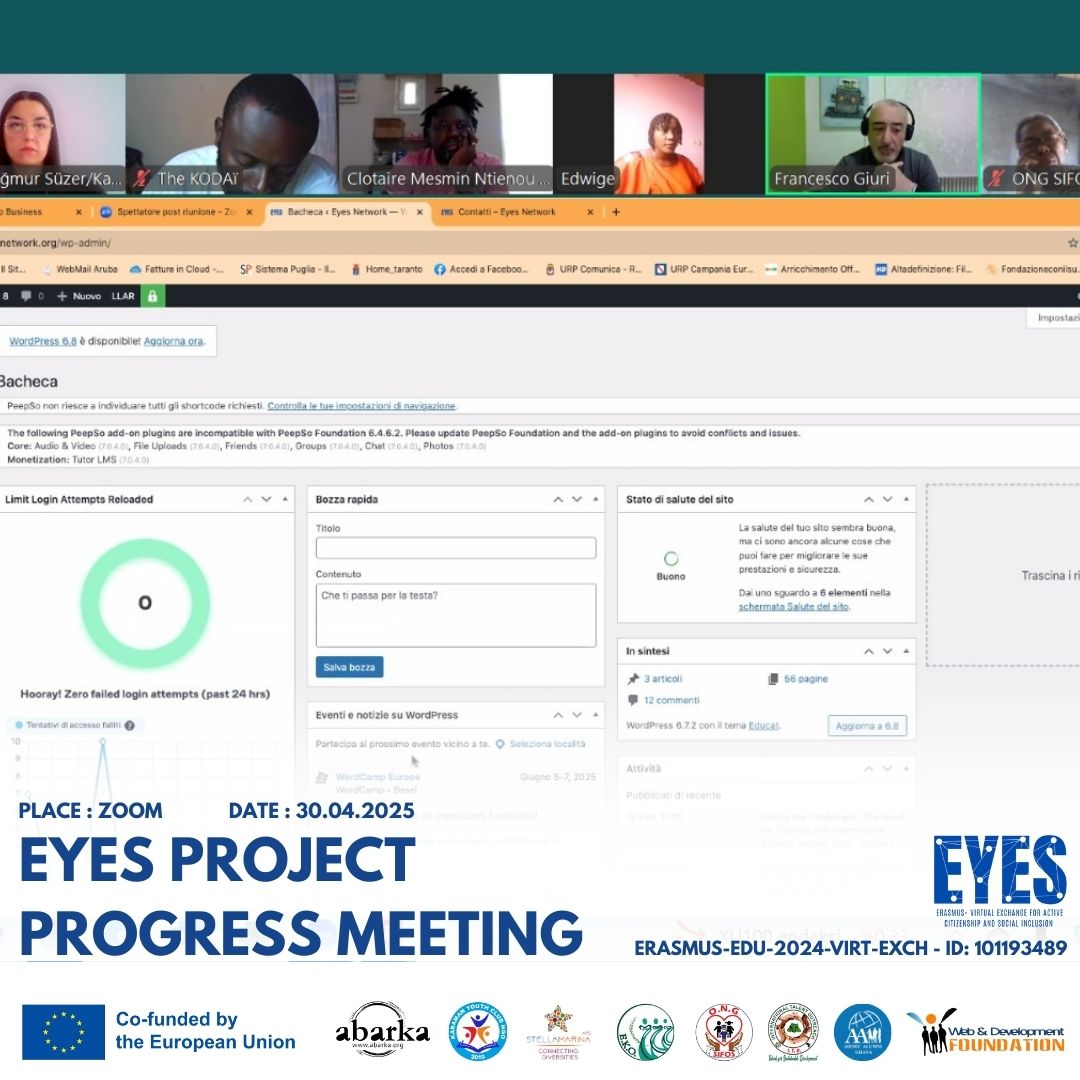Move Eventi e notizie panel down
1080x1080 pixels.
577,715
